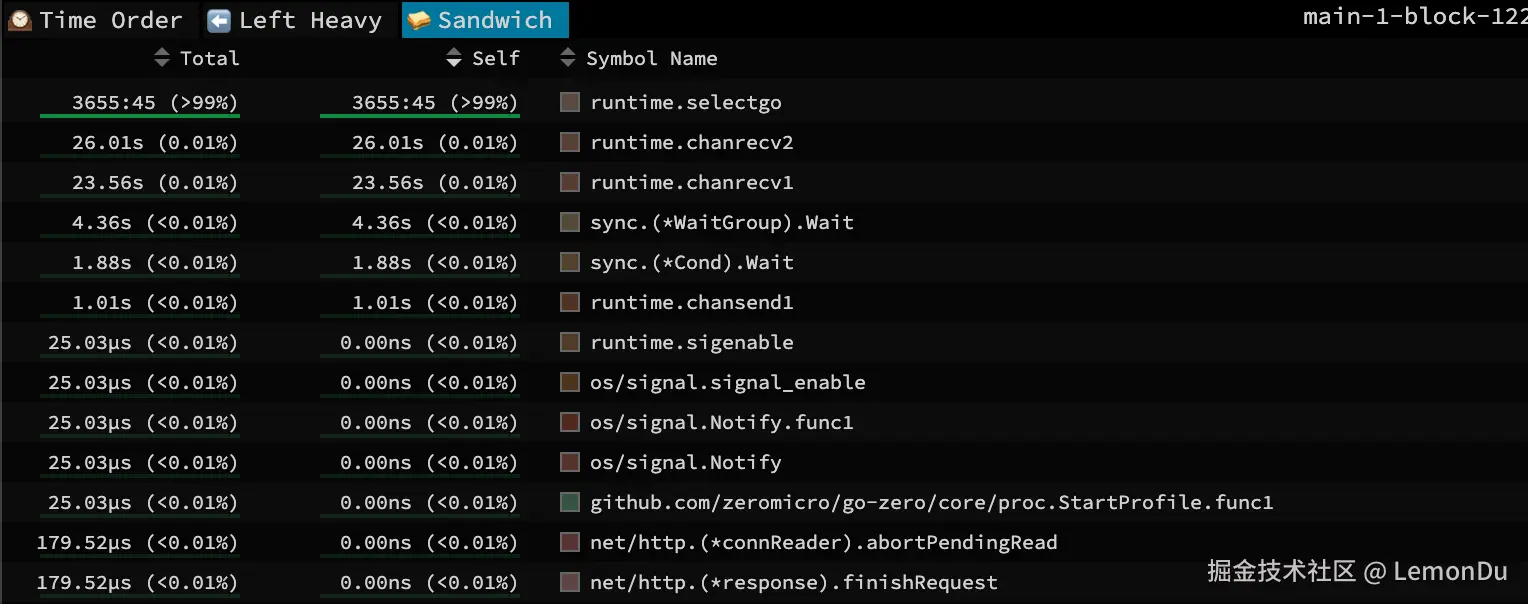Click the color swatch beside runtime.selectgo
This screenshot has height=604, width=1528.
570,102
